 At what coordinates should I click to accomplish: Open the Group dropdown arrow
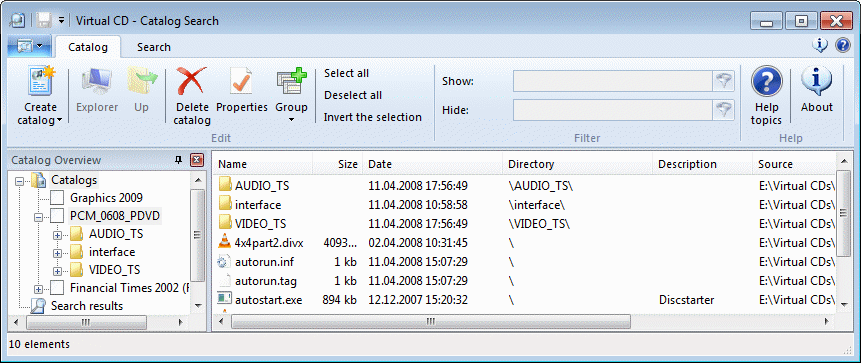pyautogui.click(x=291, y=119)
